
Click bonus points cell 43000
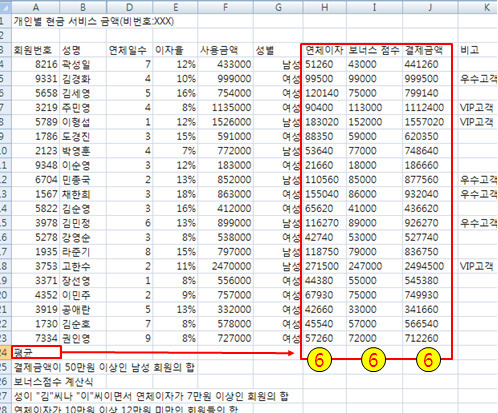click(374, 64)
